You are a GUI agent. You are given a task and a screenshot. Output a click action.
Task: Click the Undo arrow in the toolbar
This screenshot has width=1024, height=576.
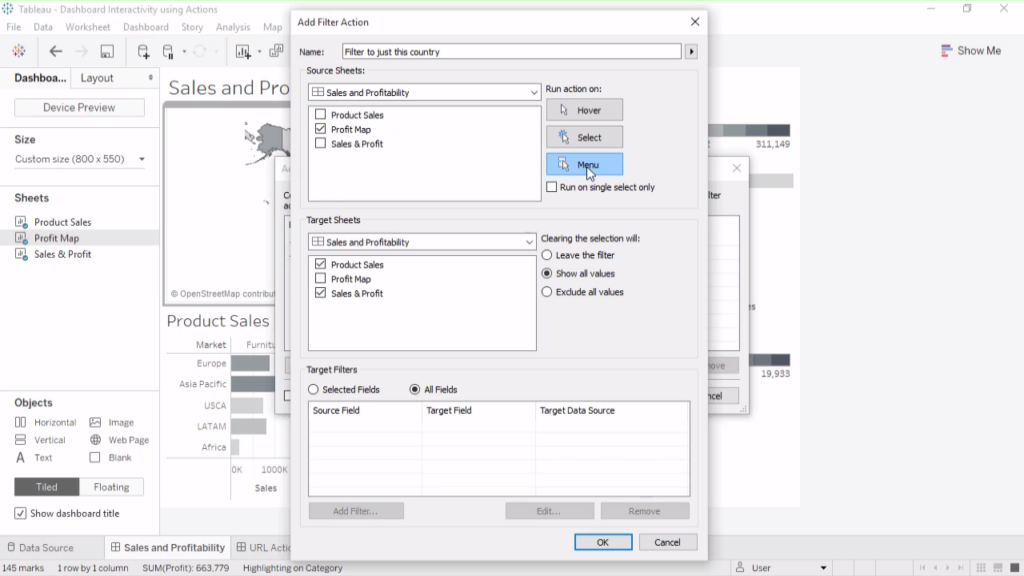click(x=55, y=49)
